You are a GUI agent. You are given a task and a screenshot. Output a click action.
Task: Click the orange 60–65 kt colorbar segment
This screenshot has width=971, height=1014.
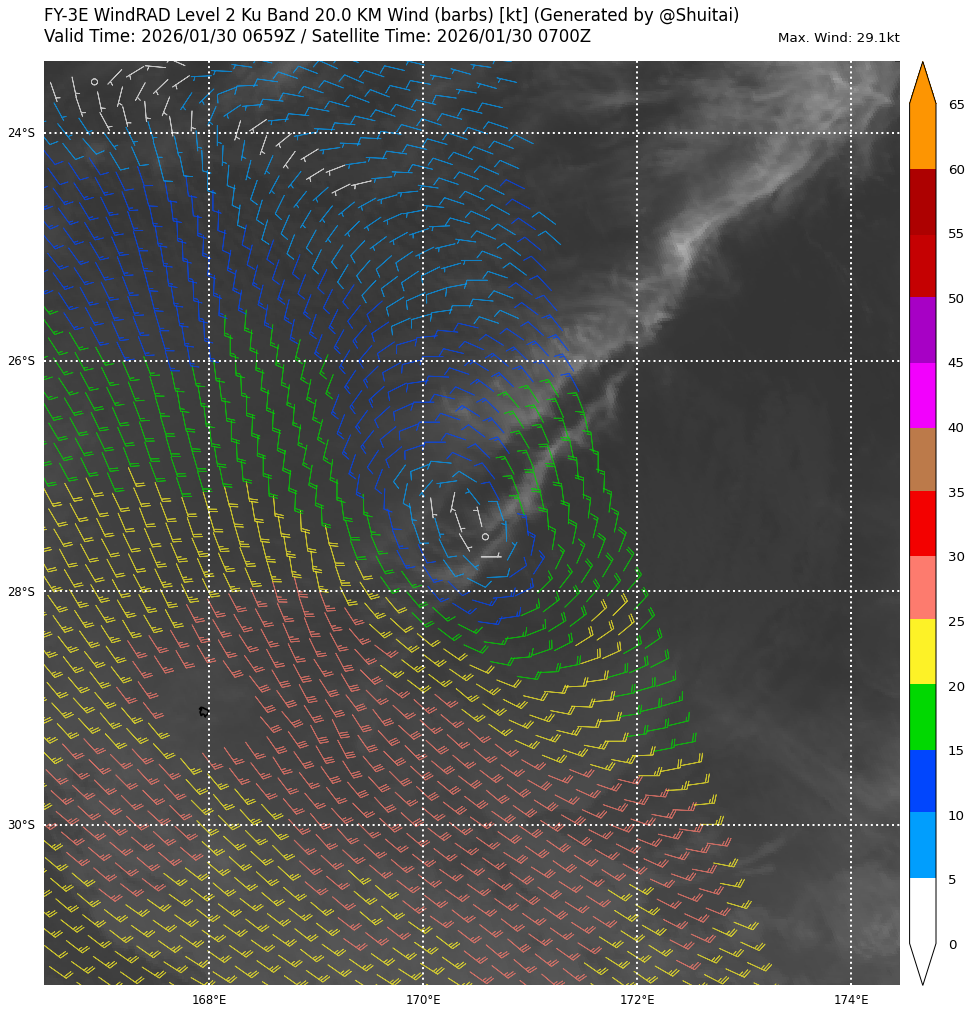pyautogui.click(x=922, y=136)
